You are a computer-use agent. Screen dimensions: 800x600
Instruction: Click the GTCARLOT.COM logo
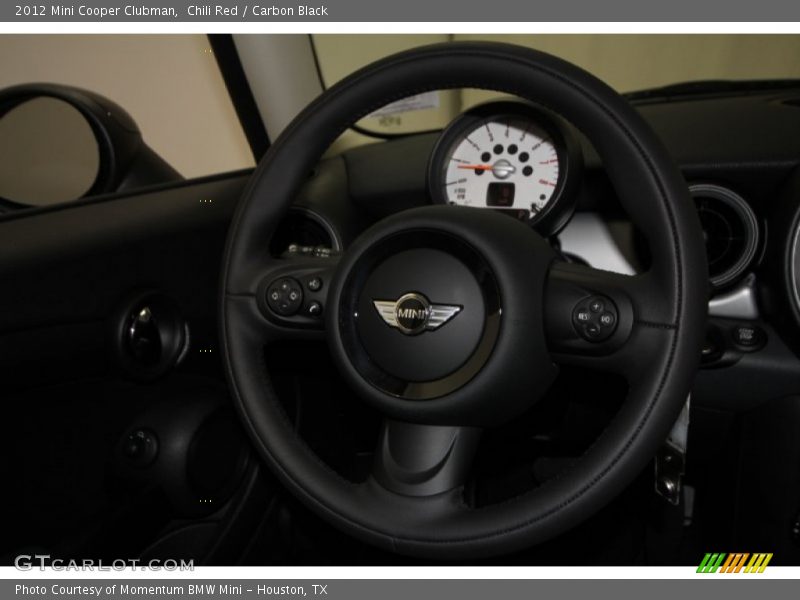105,563
